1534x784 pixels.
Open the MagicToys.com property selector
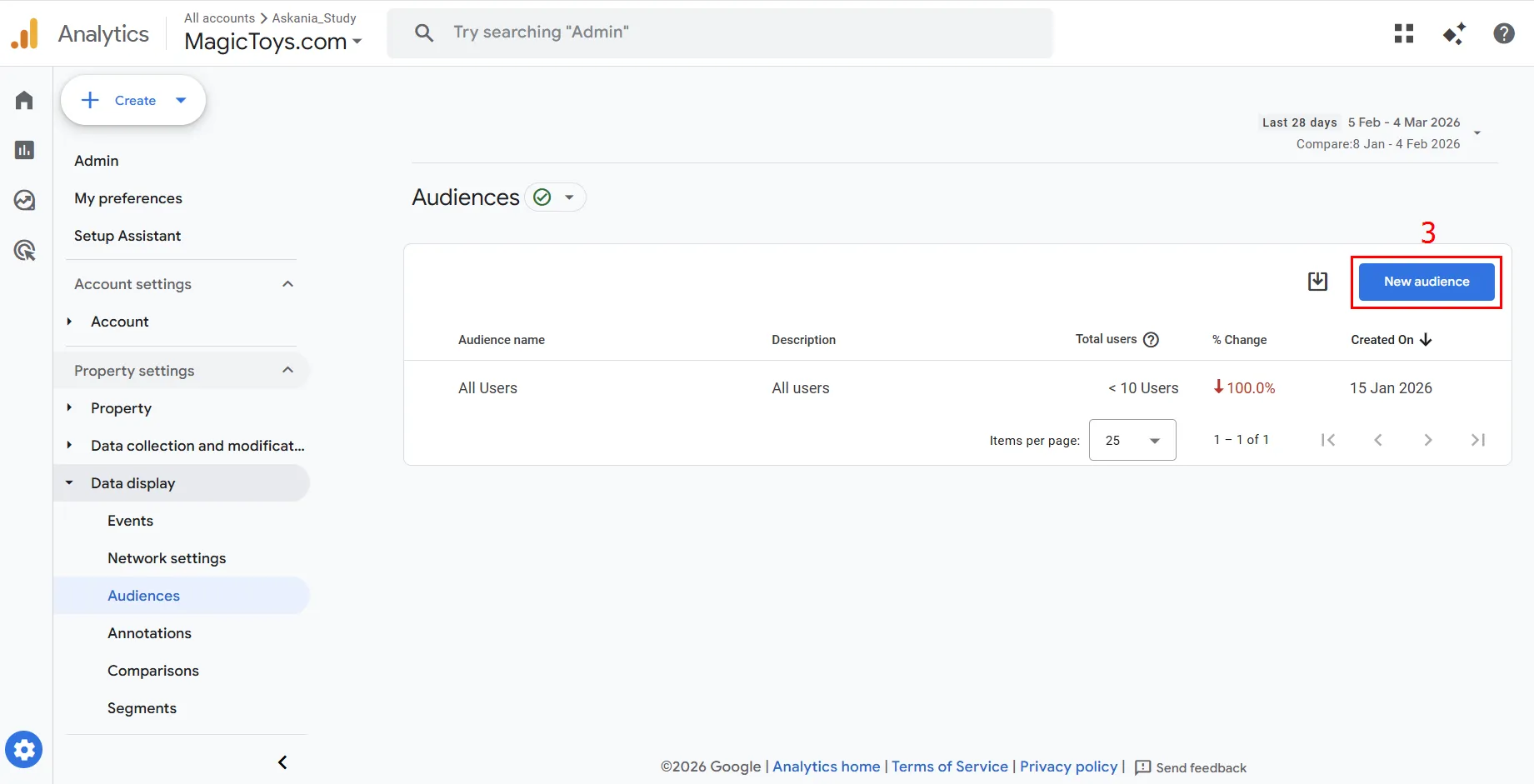273,42
